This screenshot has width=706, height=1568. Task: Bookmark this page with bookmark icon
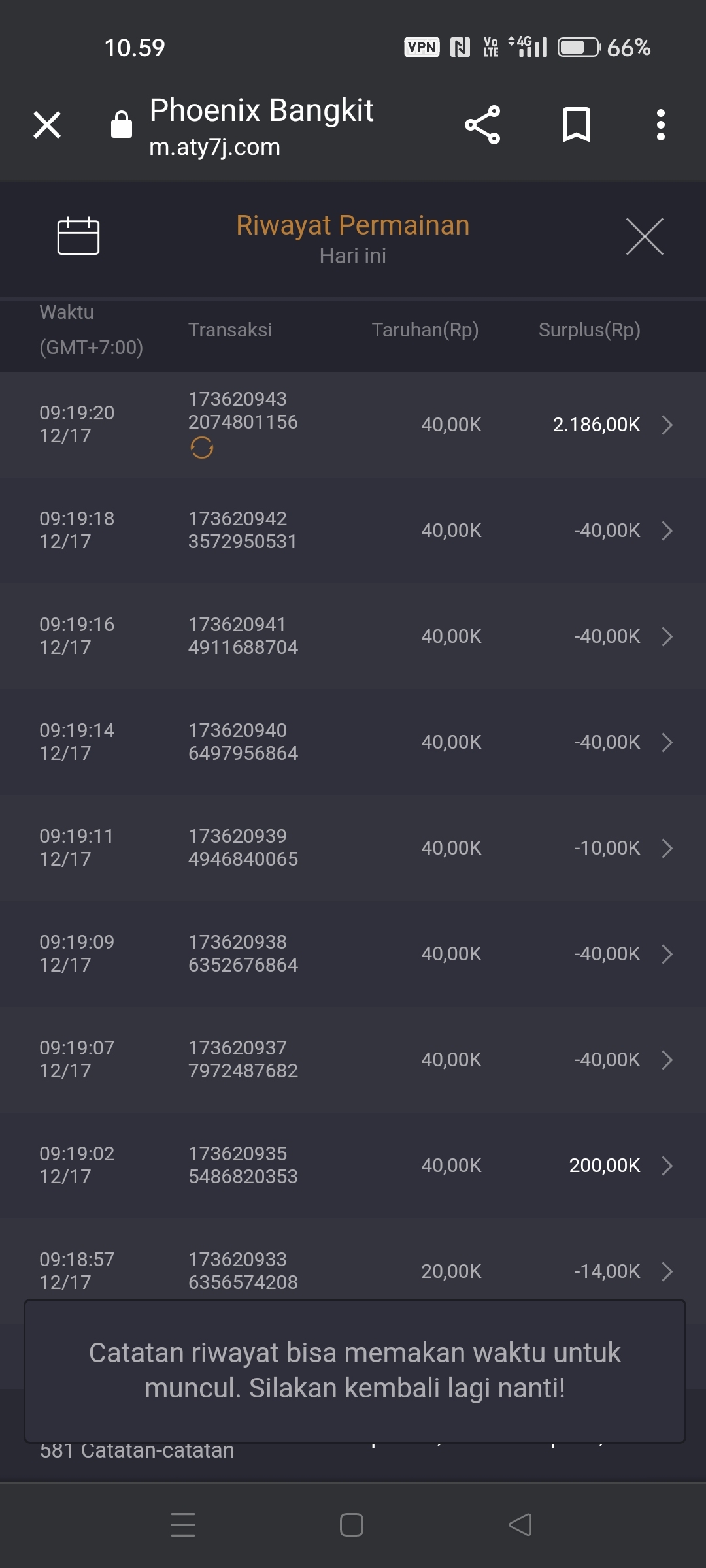576,125
